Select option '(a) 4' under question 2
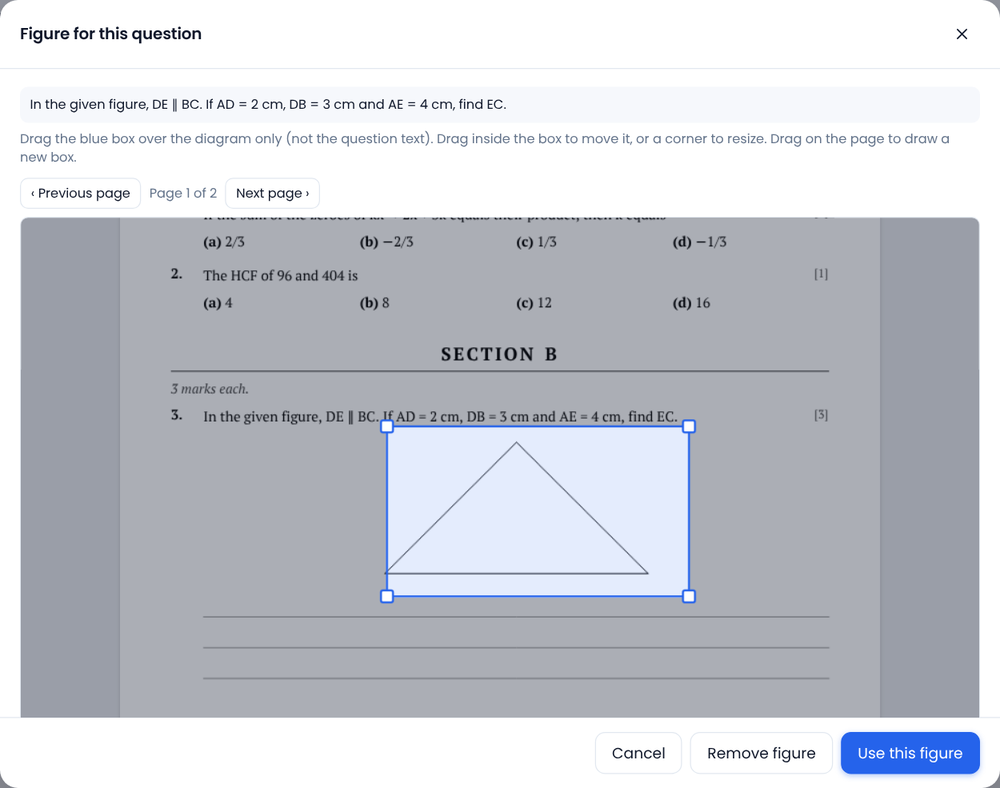This screenshot has width=1000, height=788. coord(218,303)
